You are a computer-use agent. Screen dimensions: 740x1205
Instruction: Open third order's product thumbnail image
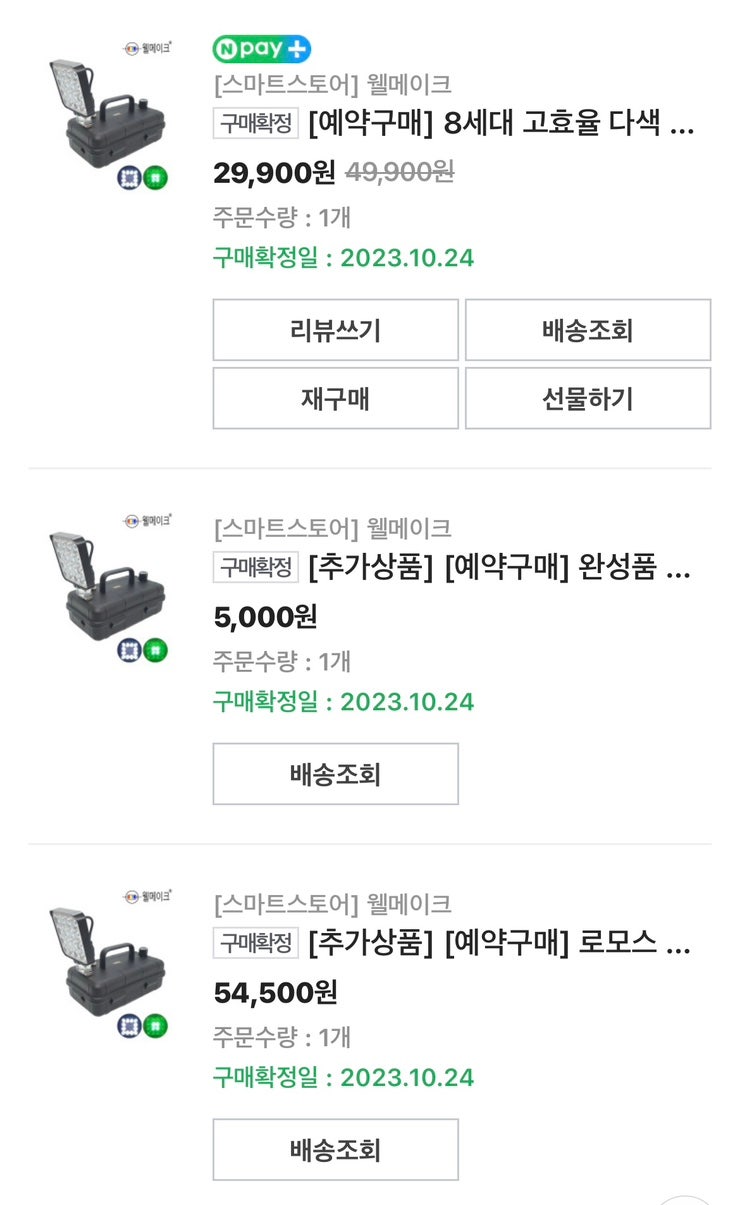(110, 963)
